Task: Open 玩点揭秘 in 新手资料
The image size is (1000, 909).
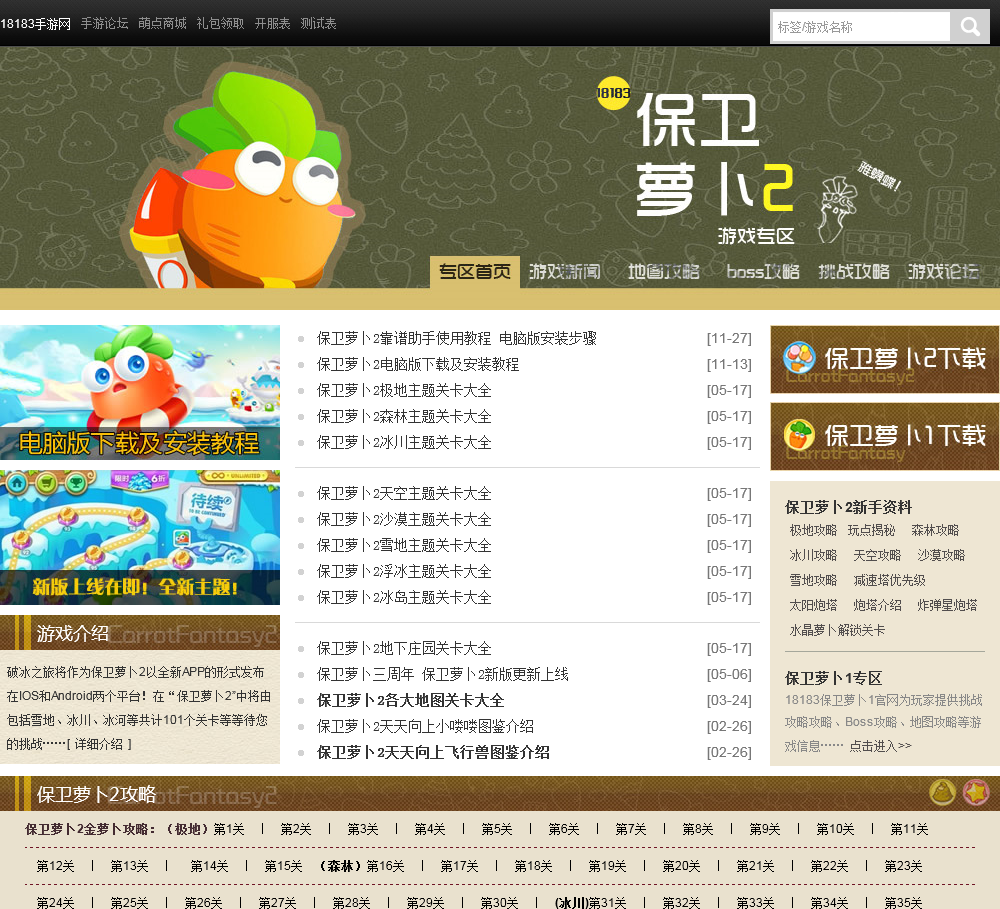Action: tap(871, 531)
